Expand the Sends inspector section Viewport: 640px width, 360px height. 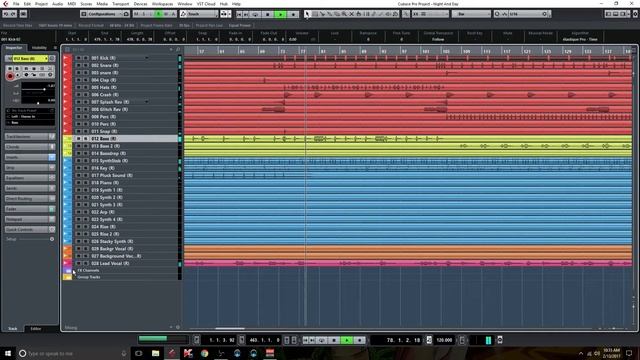pyautogui.click(x=30, y=188)
